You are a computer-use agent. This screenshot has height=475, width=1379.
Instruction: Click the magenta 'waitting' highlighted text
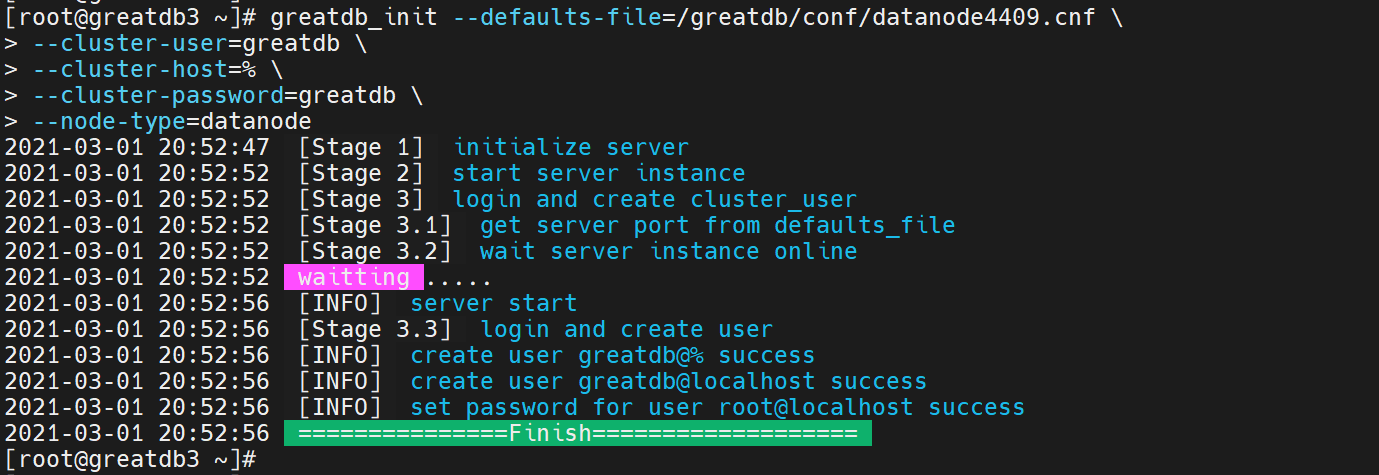(x=354, y=278)
